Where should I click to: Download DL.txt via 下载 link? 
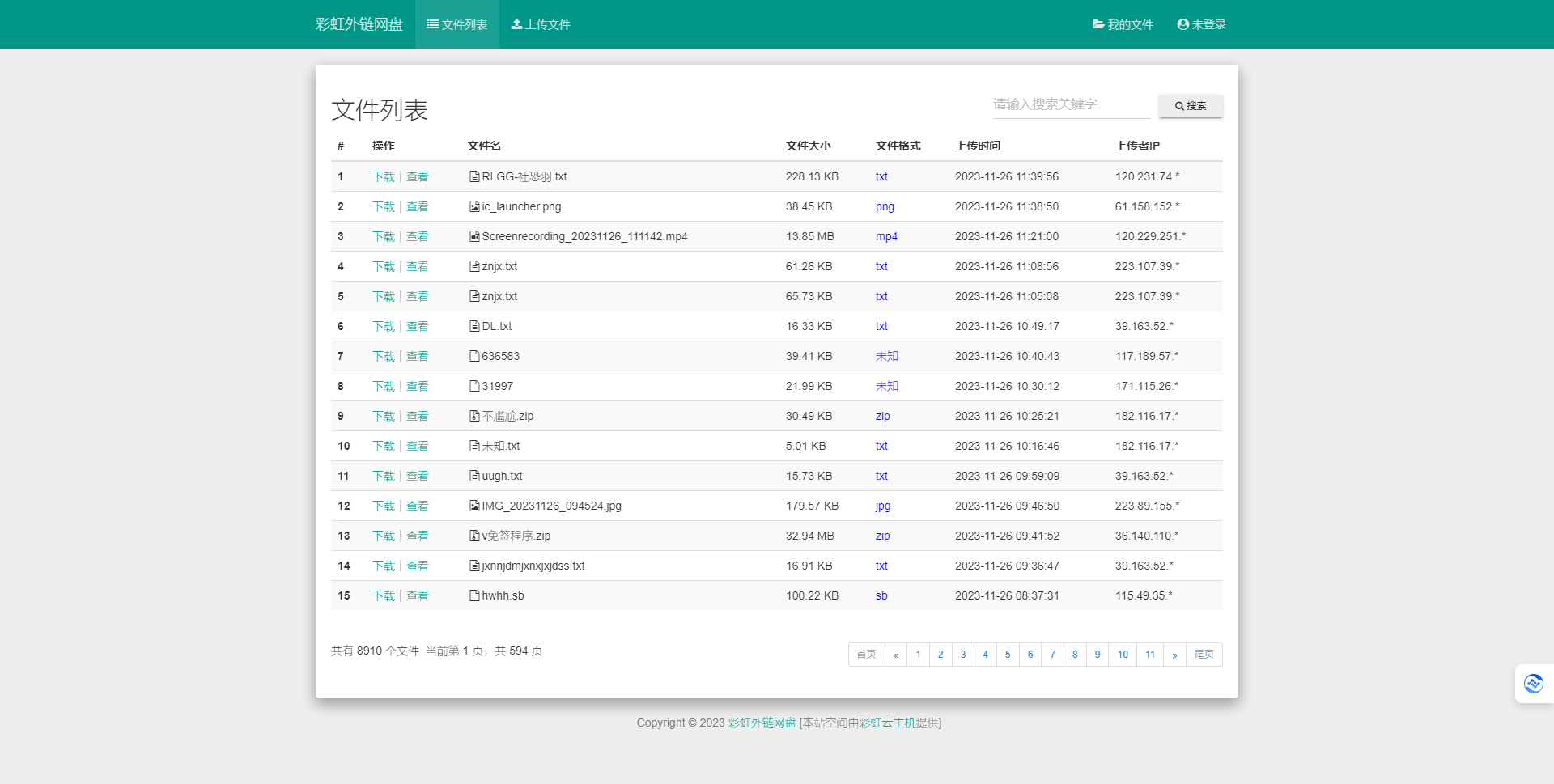384,326
